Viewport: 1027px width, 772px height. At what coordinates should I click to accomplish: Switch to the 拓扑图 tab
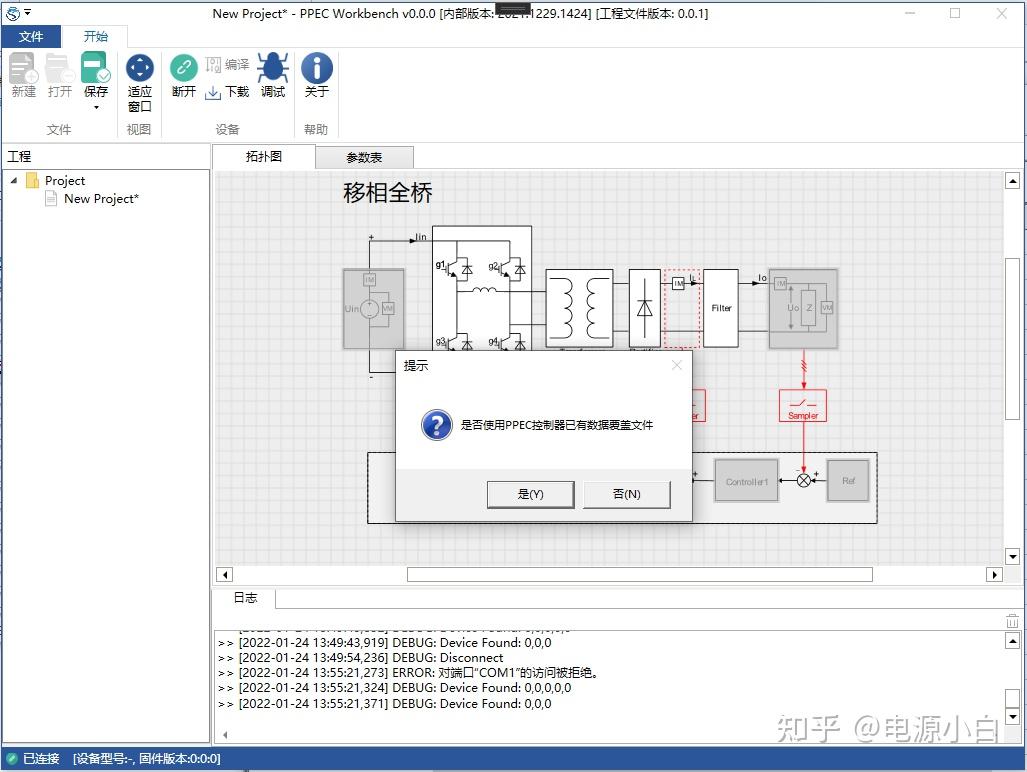click(263, 156)
